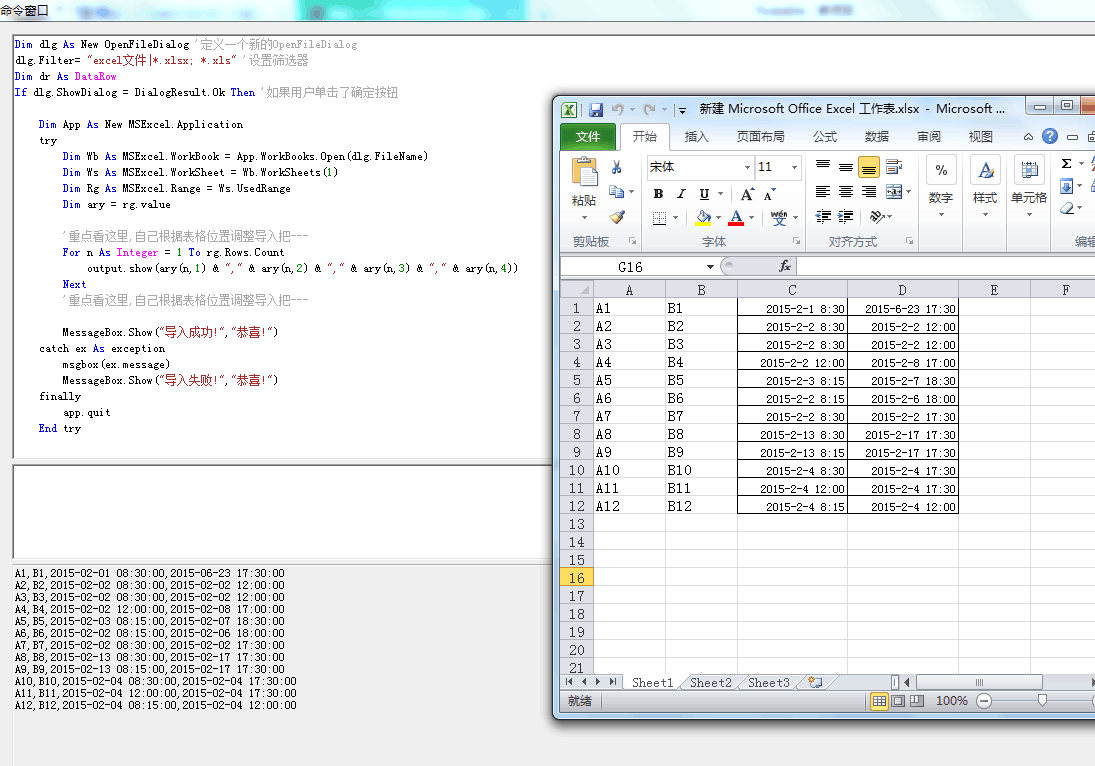Click the Redo arrow in Excel quick access toolbar
Image resolution: width=1095 pixels, height=766 pixels.
[x=649, y=110]
